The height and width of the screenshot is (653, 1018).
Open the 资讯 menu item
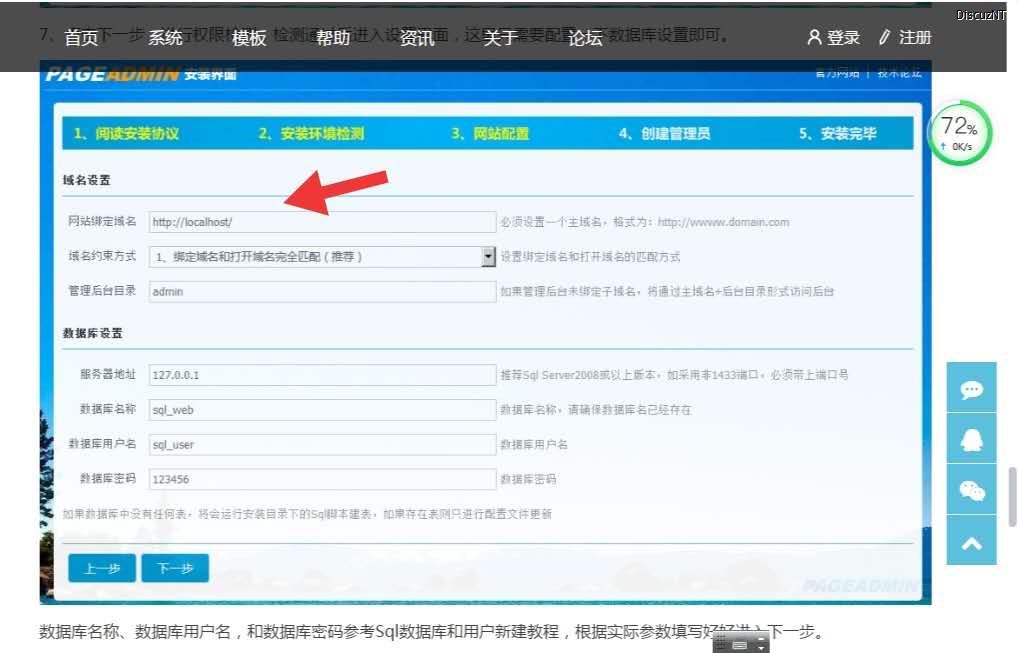[x=417, y=38]
